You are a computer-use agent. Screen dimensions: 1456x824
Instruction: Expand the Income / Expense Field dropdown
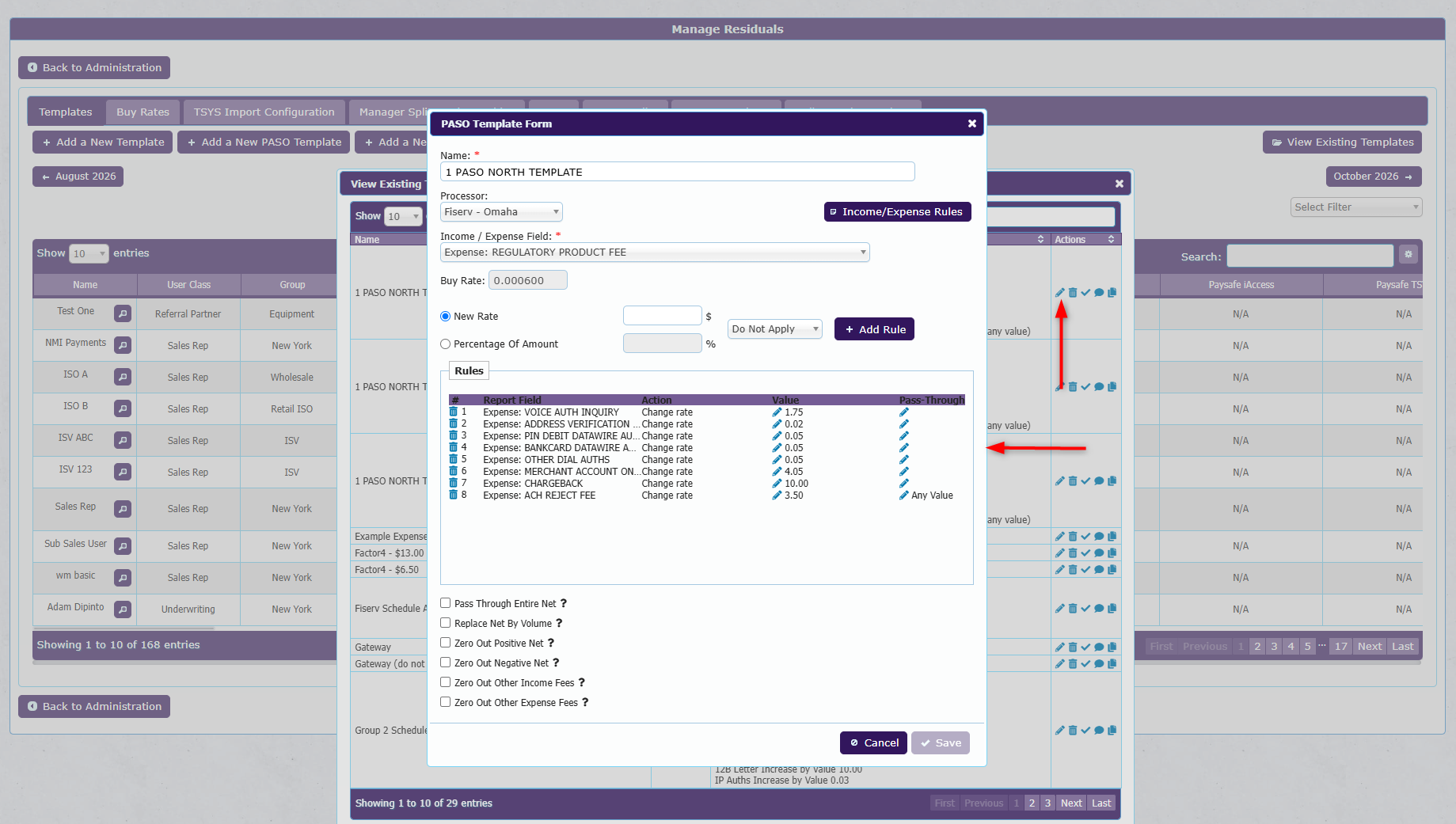(655, 252)
